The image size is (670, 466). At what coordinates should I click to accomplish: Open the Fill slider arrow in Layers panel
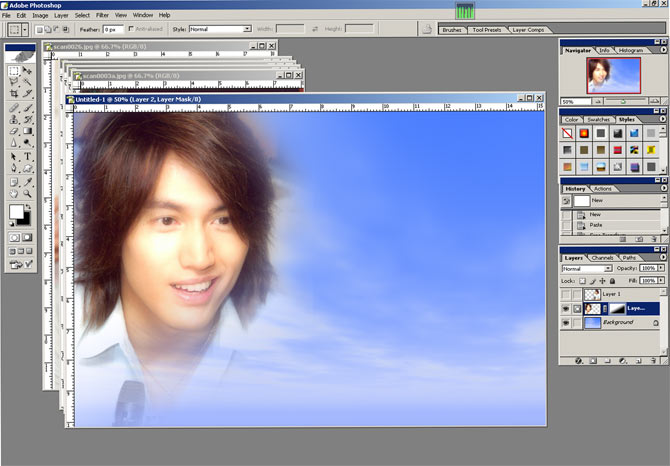[x=661, y=281]
